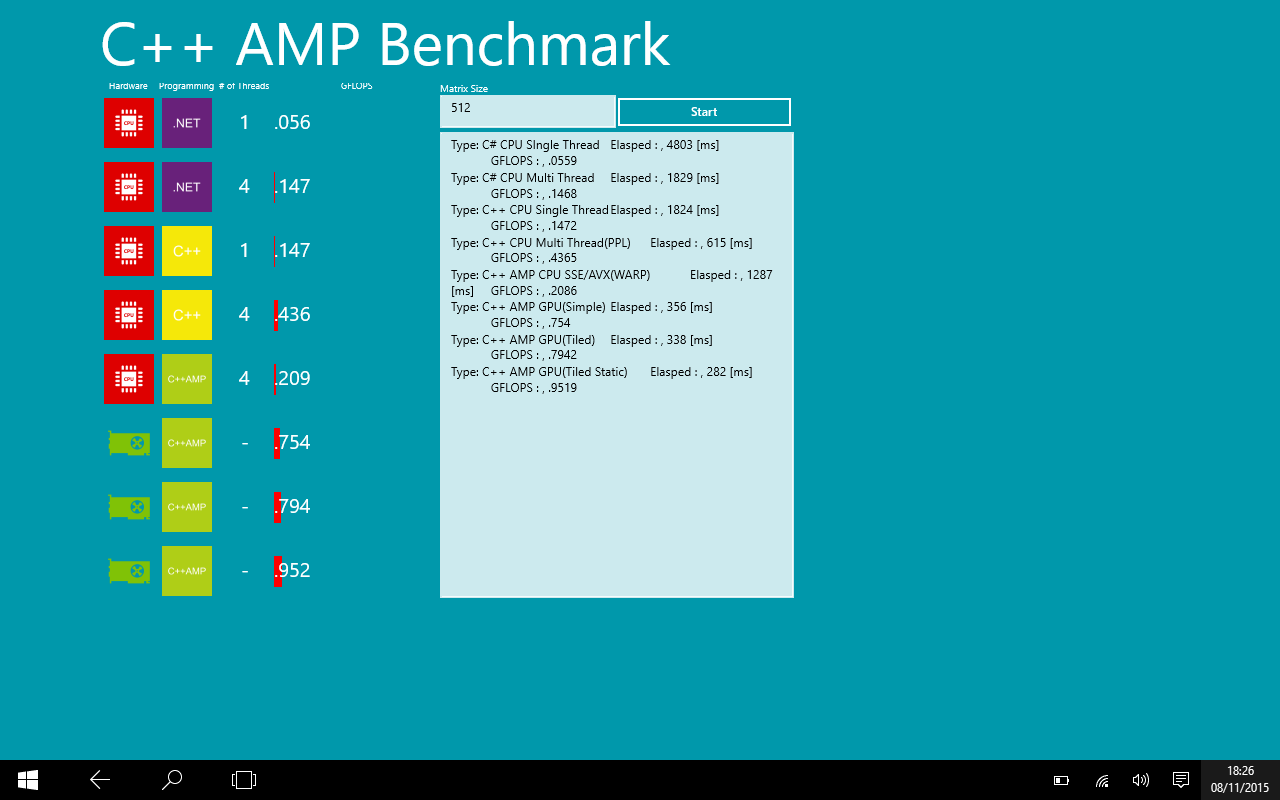The image size is (1280, 800).
Task: Click the 'C++ AMP GPU(Simple)' log line
Action: 582,307
